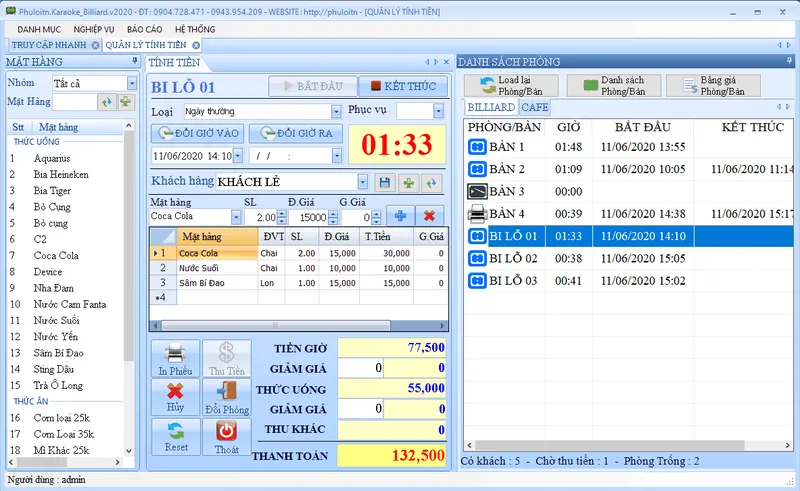
Task: Refresh the Mặt Hàng product search
Action: tap(106, 102)
